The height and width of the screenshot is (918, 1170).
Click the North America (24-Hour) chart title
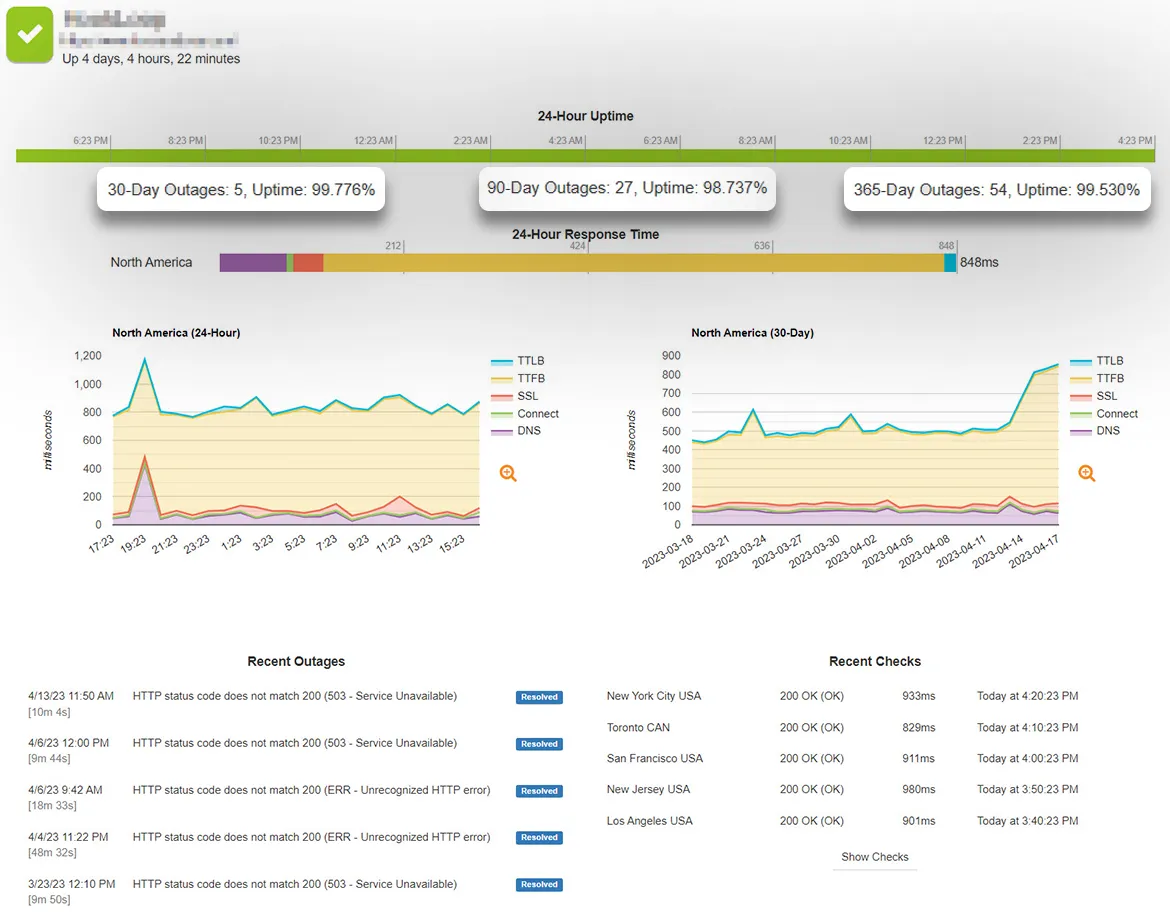(176, 333)
